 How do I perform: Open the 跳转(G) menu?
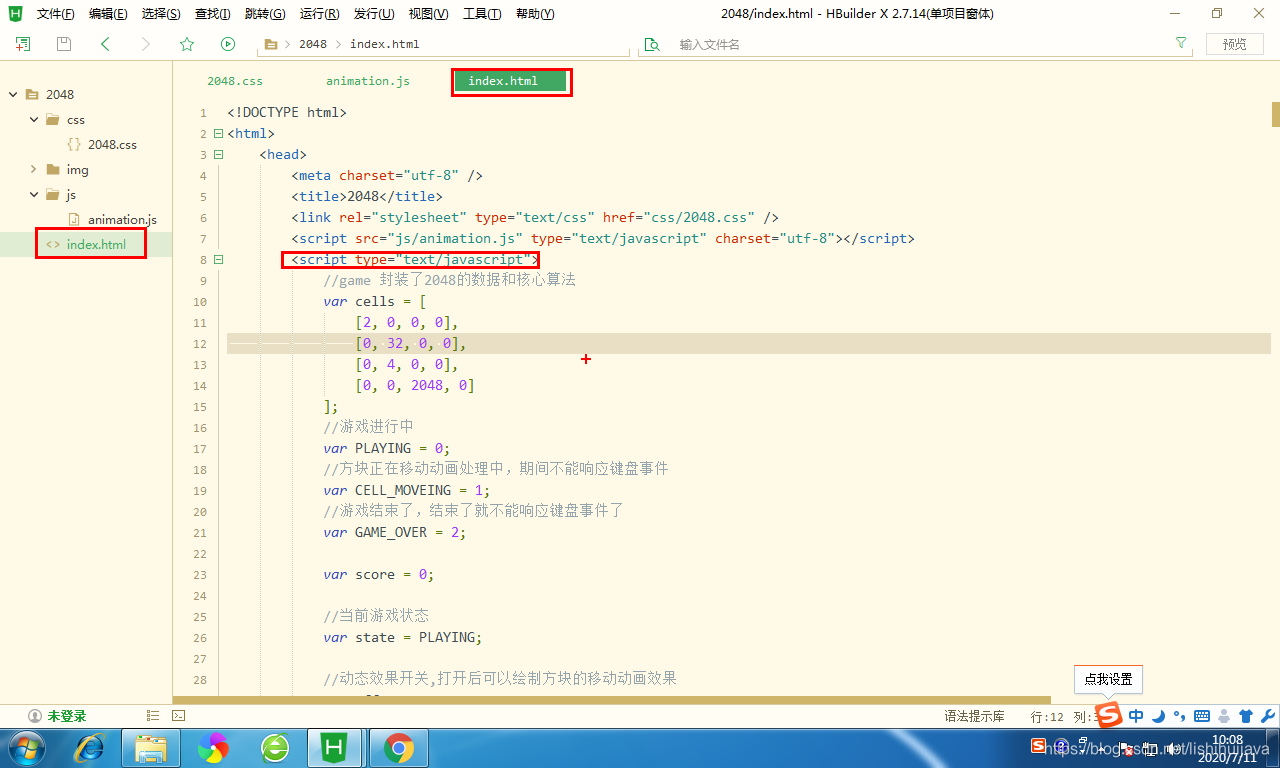point(265,14)
